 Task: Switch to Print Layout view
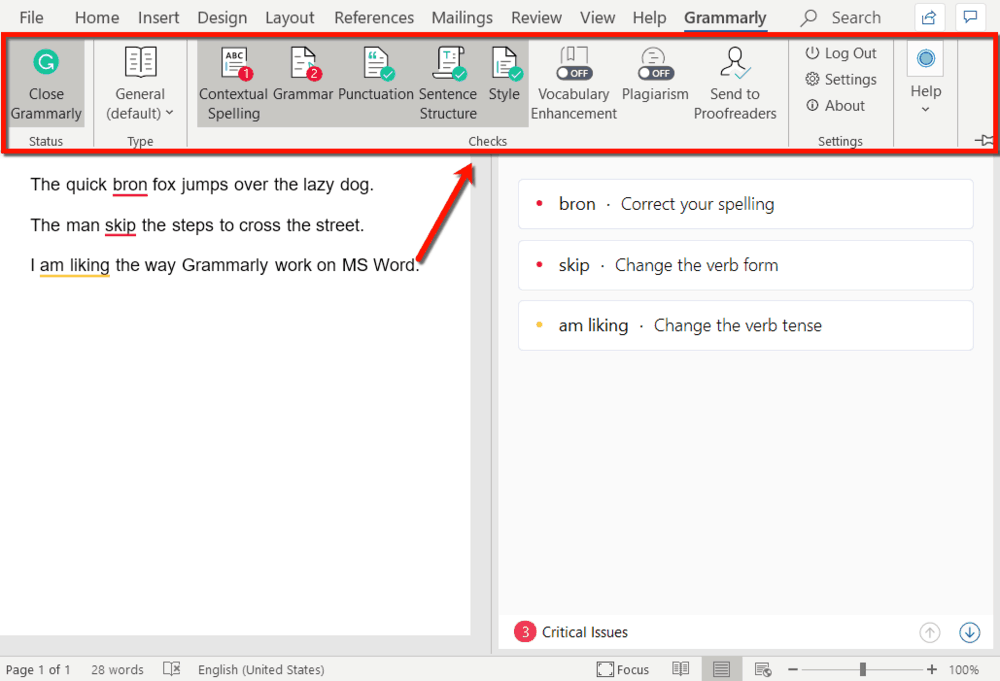[721, 669]
